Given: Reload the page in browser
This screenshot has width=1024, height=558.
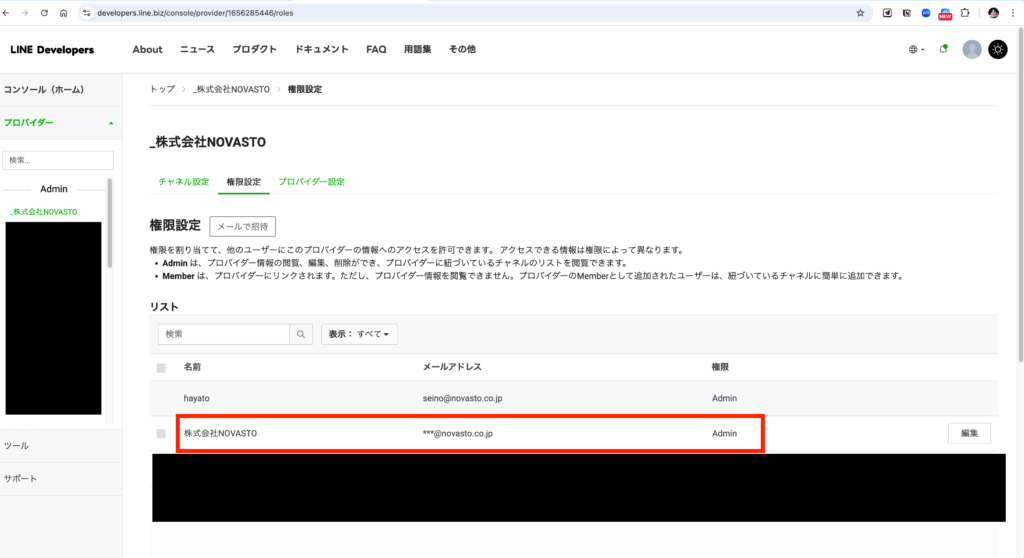Looking at the screenshot, I should [46, 13].
